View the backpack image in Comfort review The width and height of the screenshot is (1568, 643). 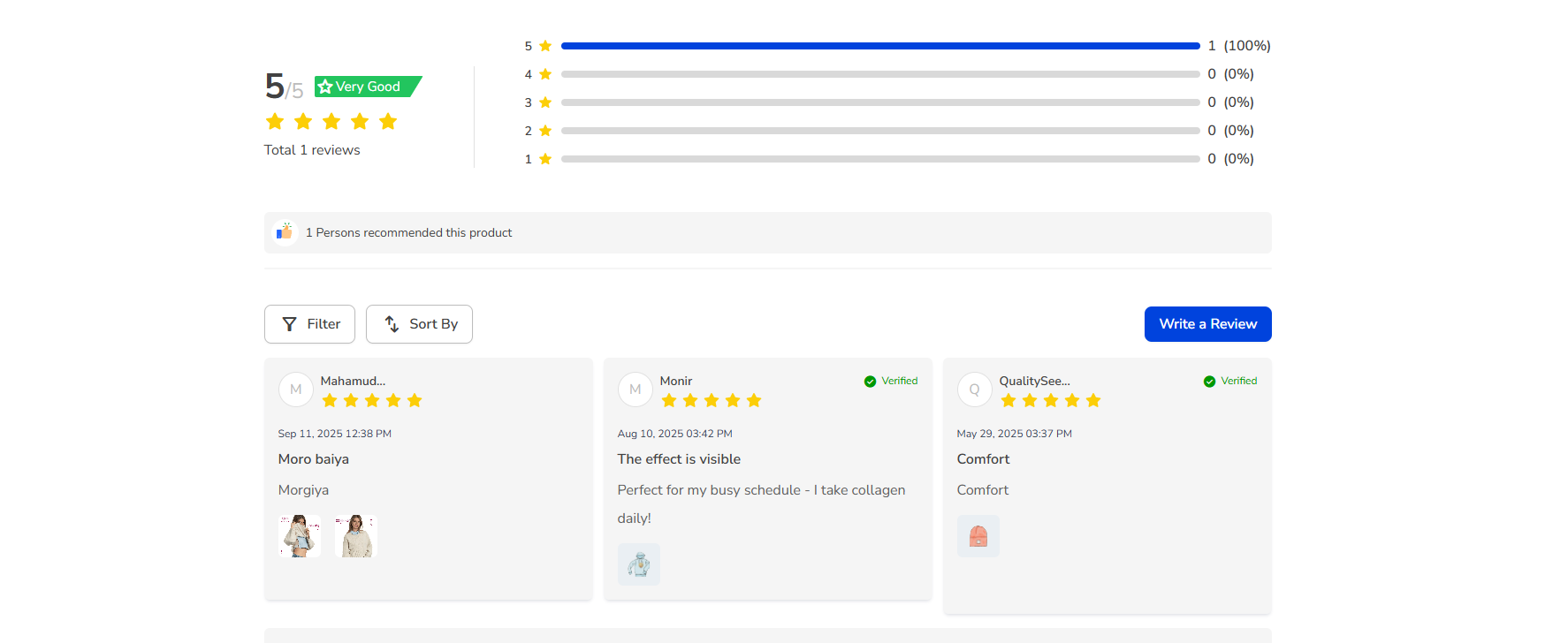[978, 536]
